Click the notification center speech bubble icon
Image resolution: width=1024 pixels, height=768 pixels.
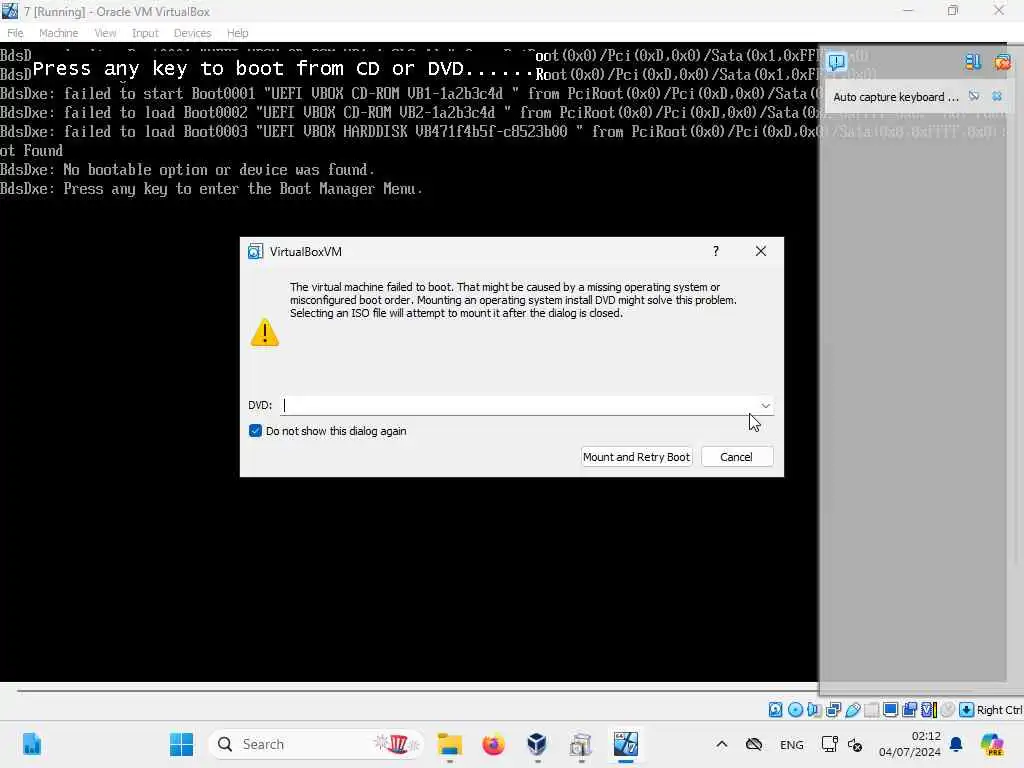pos(837,62)
